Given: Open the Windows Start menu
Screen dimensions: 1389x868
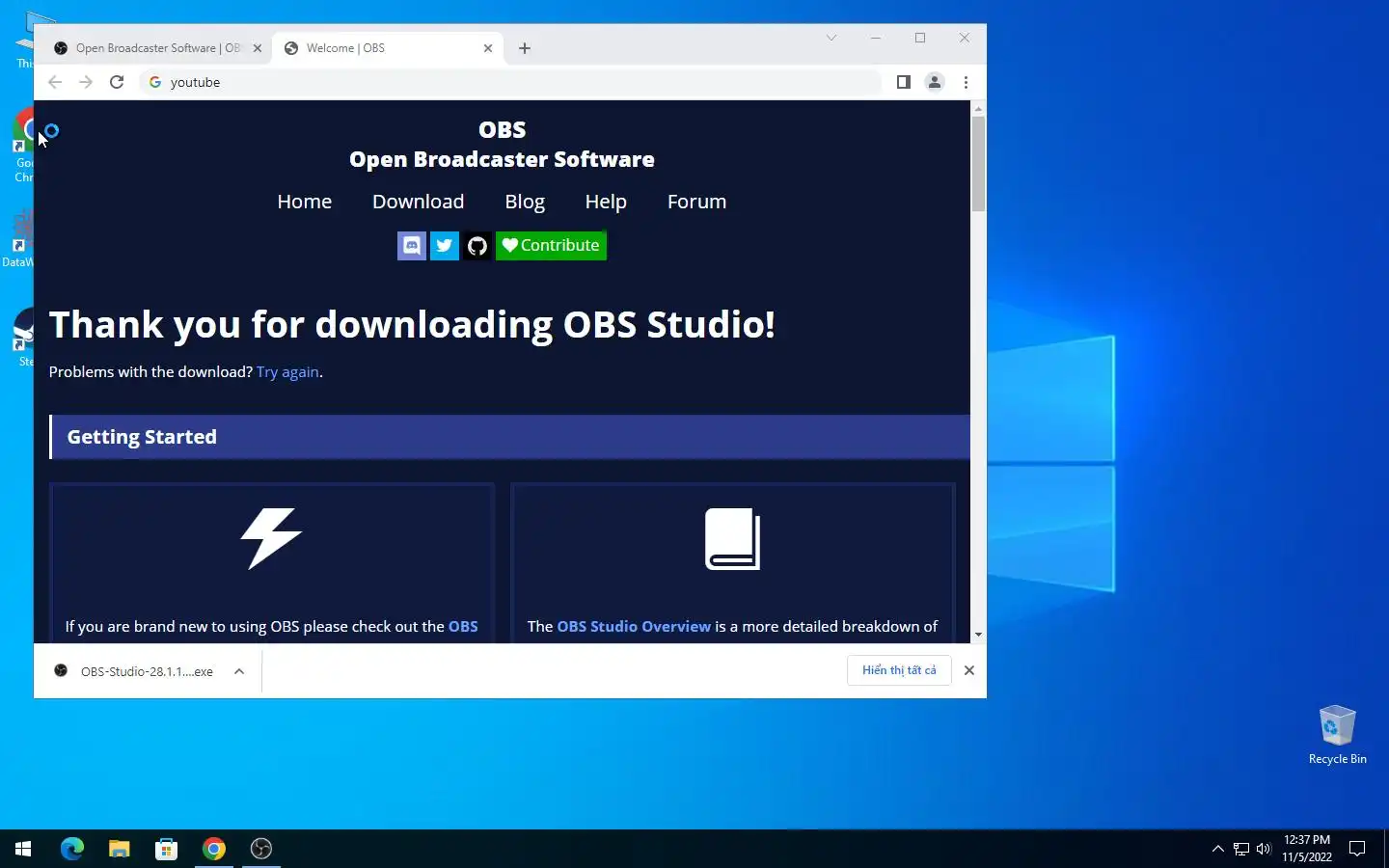Looking at the screenshot, I should 23,849.
